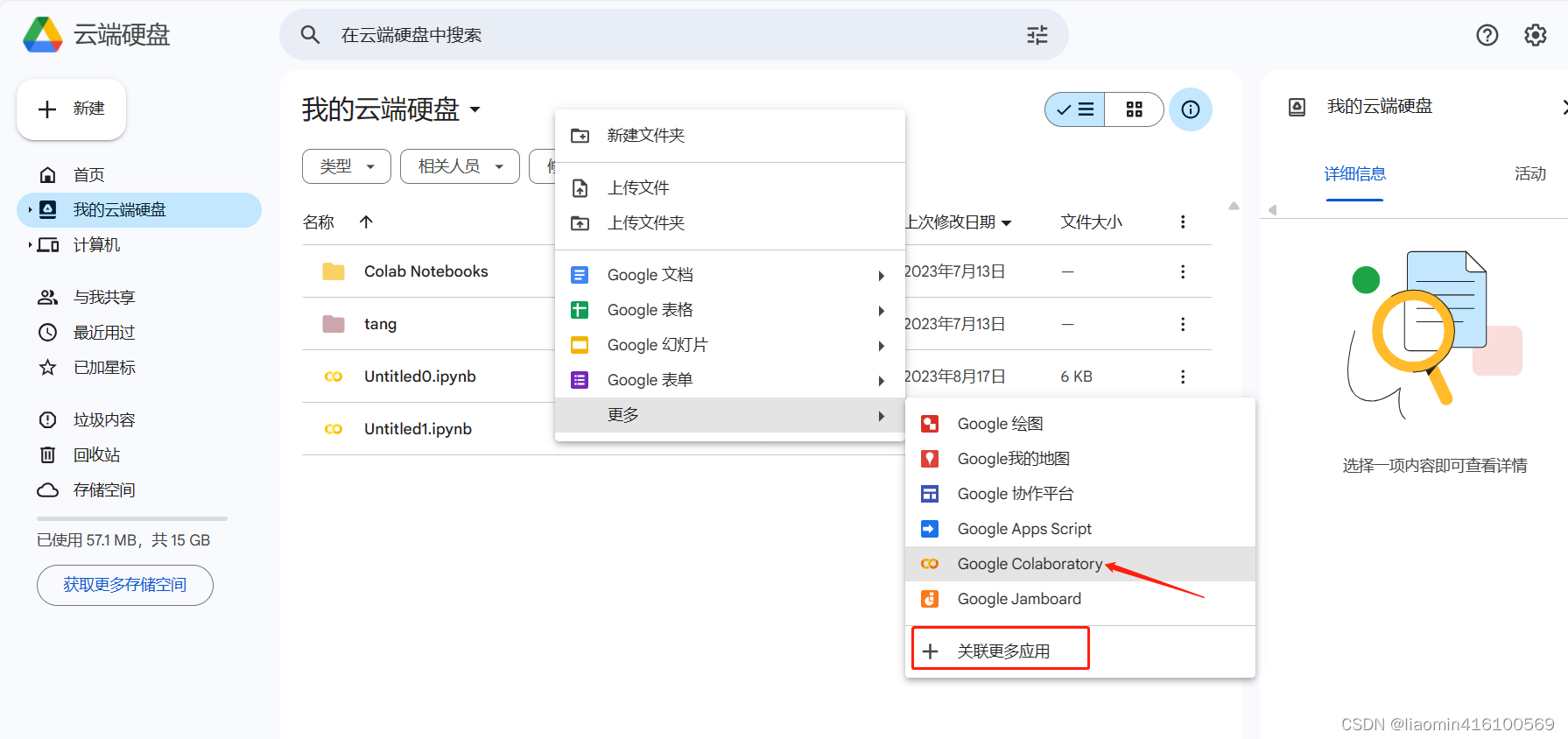1568x739 pixels.
Task: Open the 我的云端硬盘 title dropdown
Action: coord(475,109)
